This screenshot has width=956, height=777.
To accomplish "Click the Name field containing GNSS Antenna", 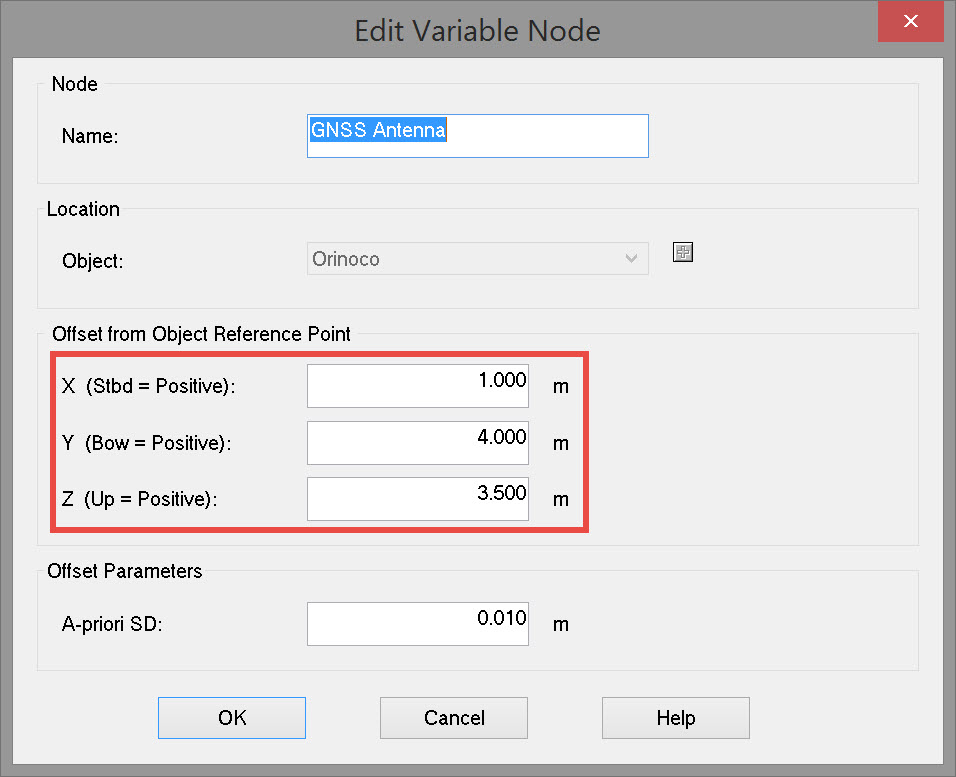I will 477,136.
